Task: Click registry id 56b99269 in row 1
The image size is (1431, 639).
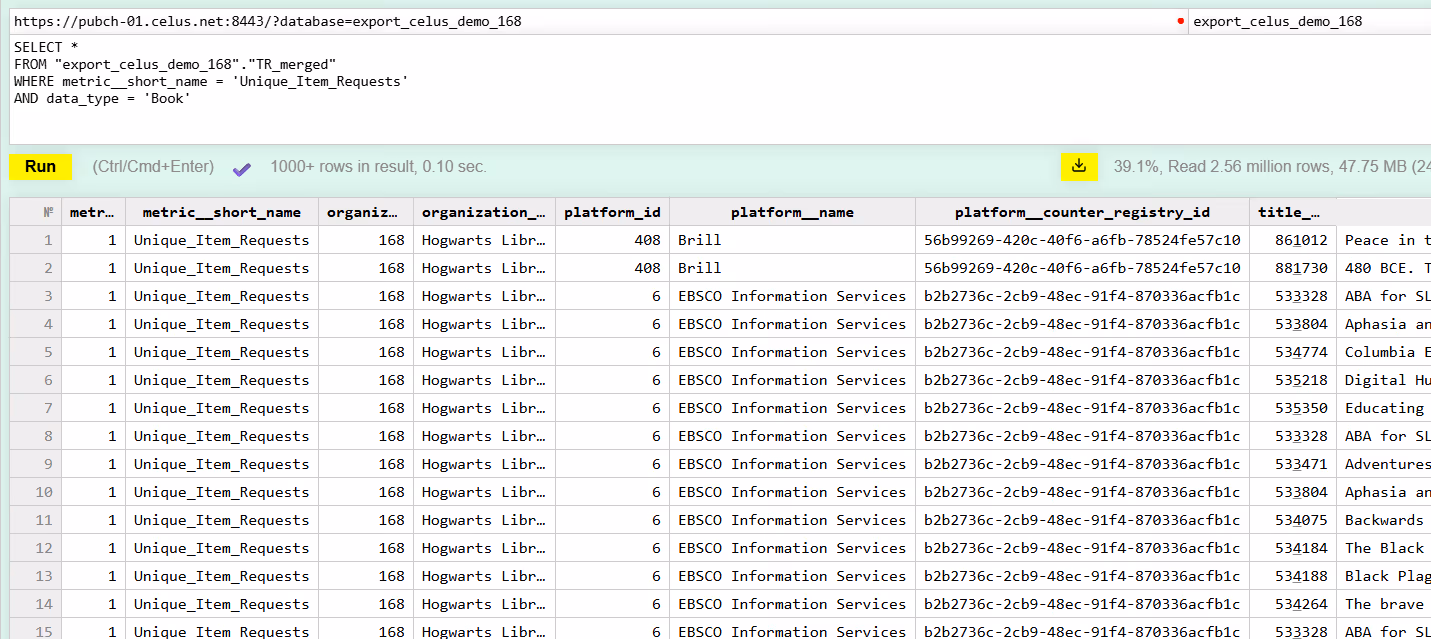Action: [1082, 240]
